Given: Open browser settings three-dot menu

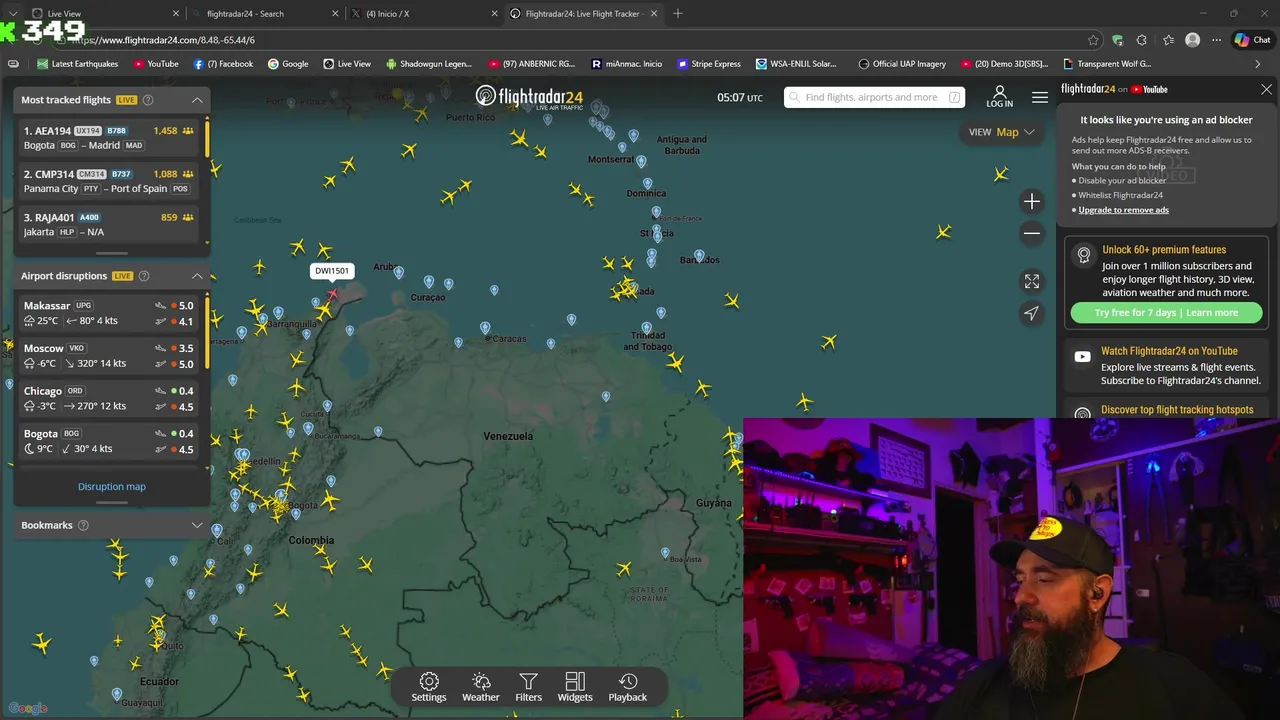Looking at the screenshot, I should click(x=1216, y=40).
